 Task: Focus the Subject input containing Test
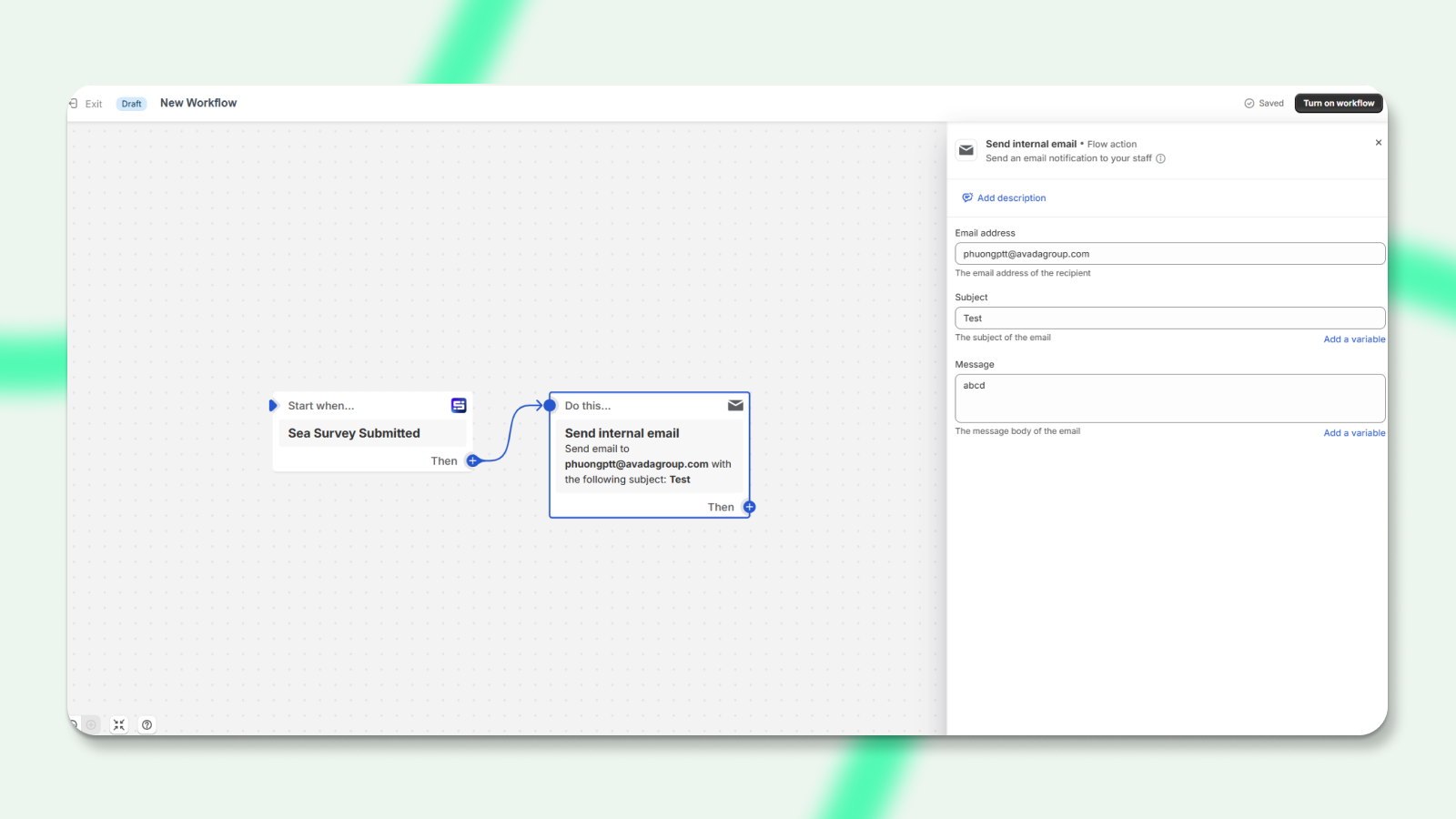1169,318
